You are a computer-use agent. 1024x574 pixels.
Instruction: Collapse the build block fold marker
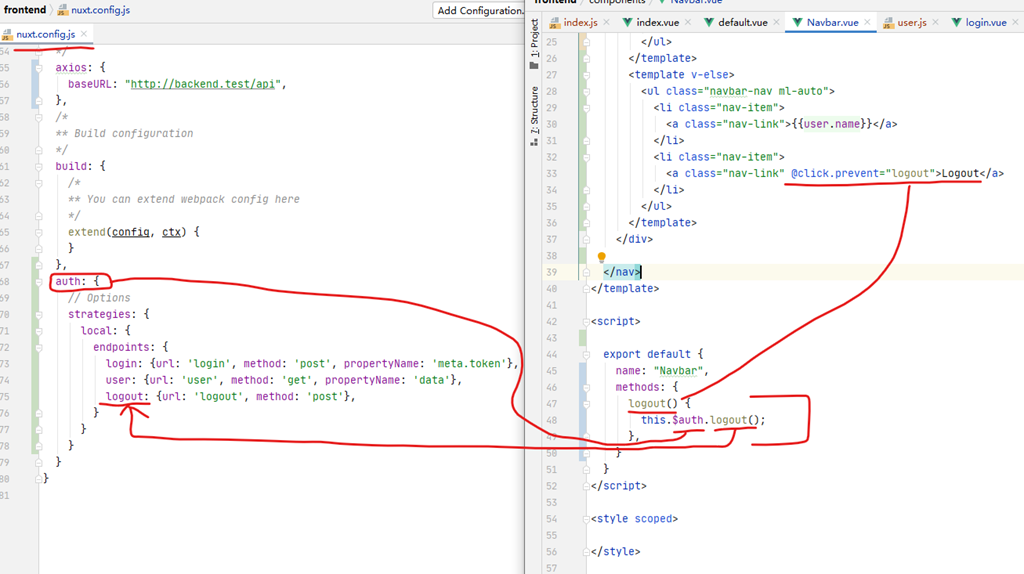pyautogui.click(x=39, y=167)
